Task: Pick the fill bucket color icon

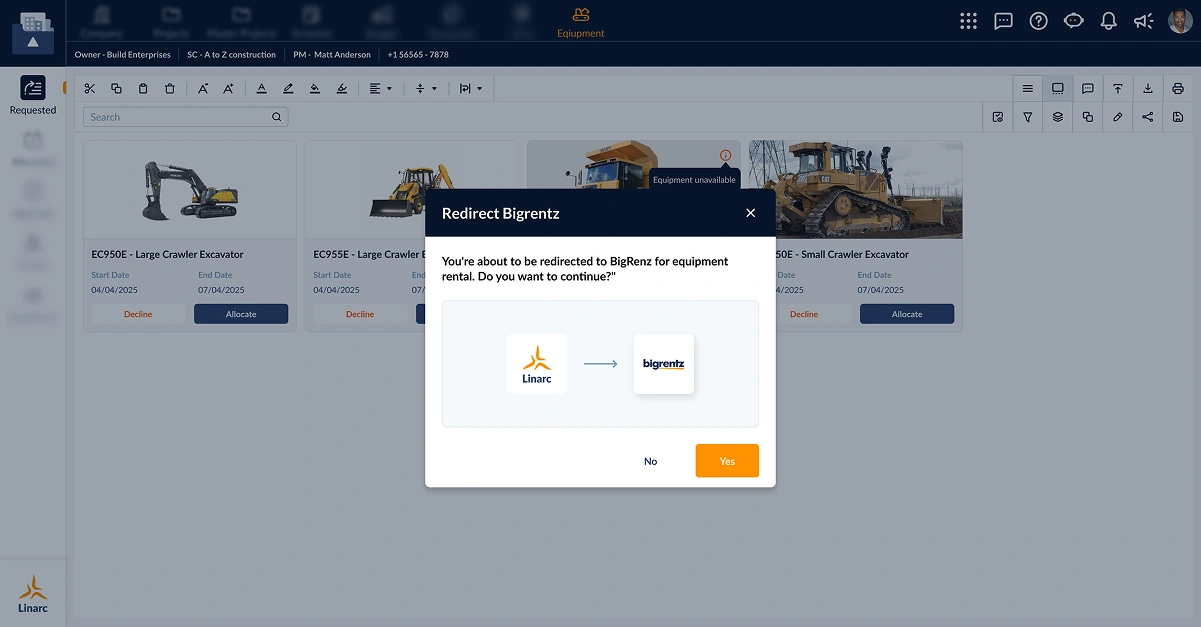Action: [315, 88]
